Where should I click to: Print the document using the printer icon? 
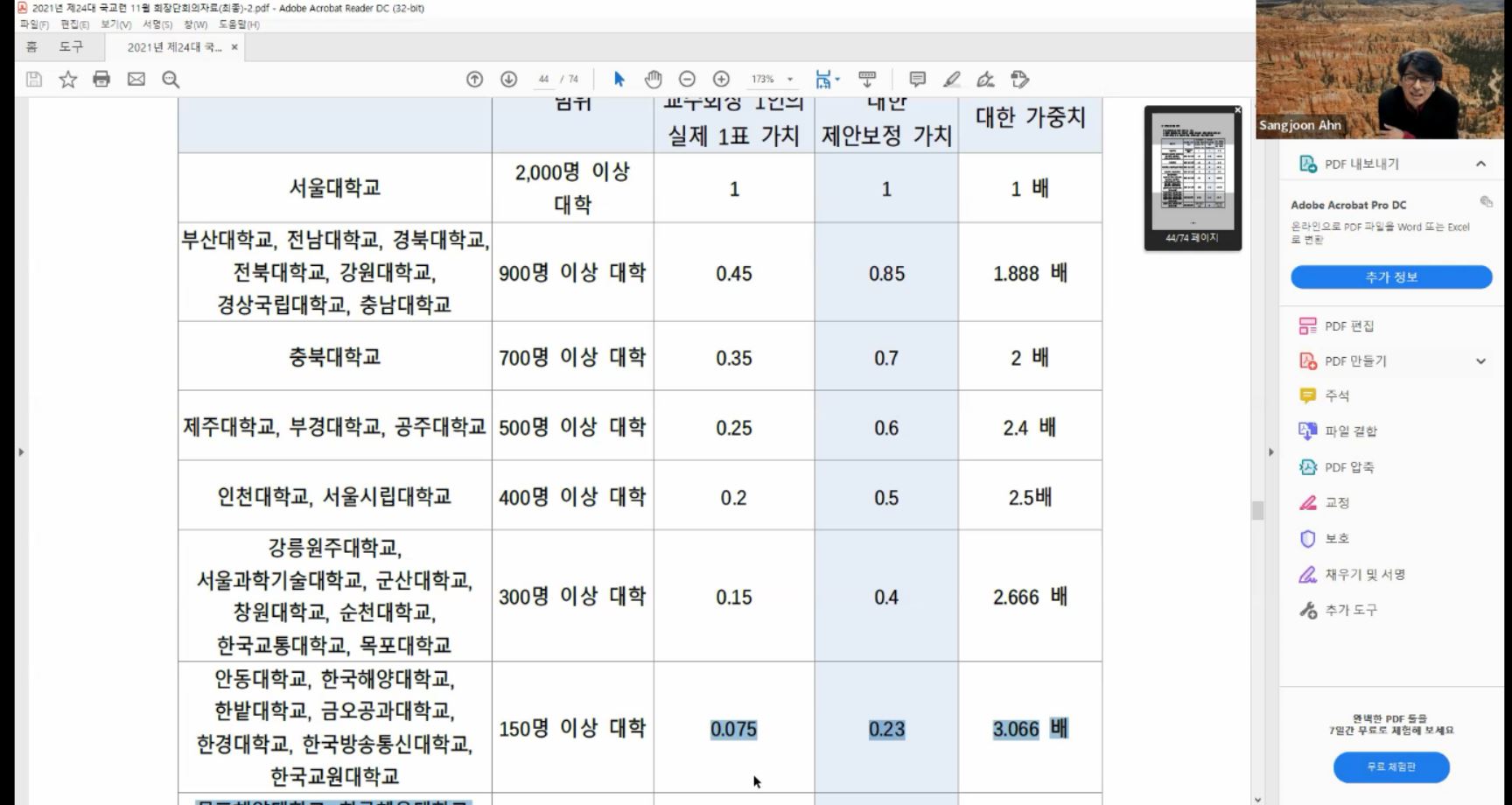point(101,80)
